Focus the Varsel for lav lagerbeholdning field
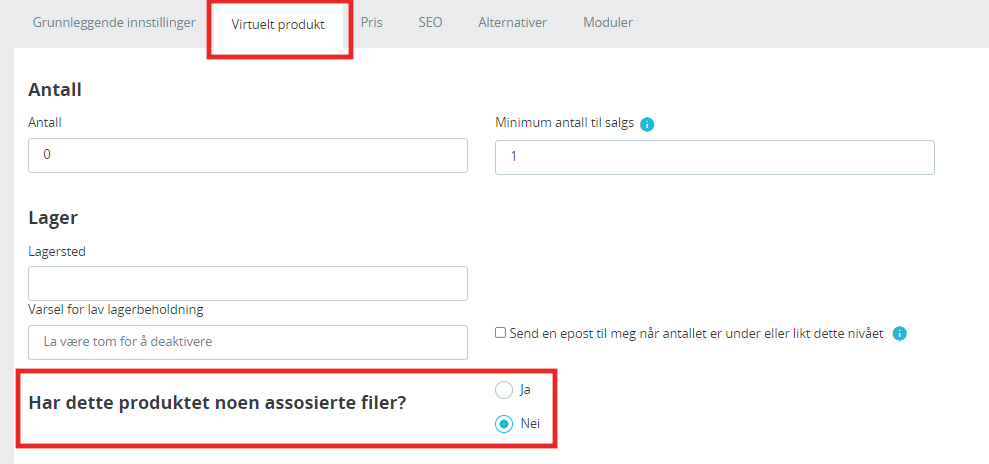This screenshot has height=464, width=989. pos(248,342)
